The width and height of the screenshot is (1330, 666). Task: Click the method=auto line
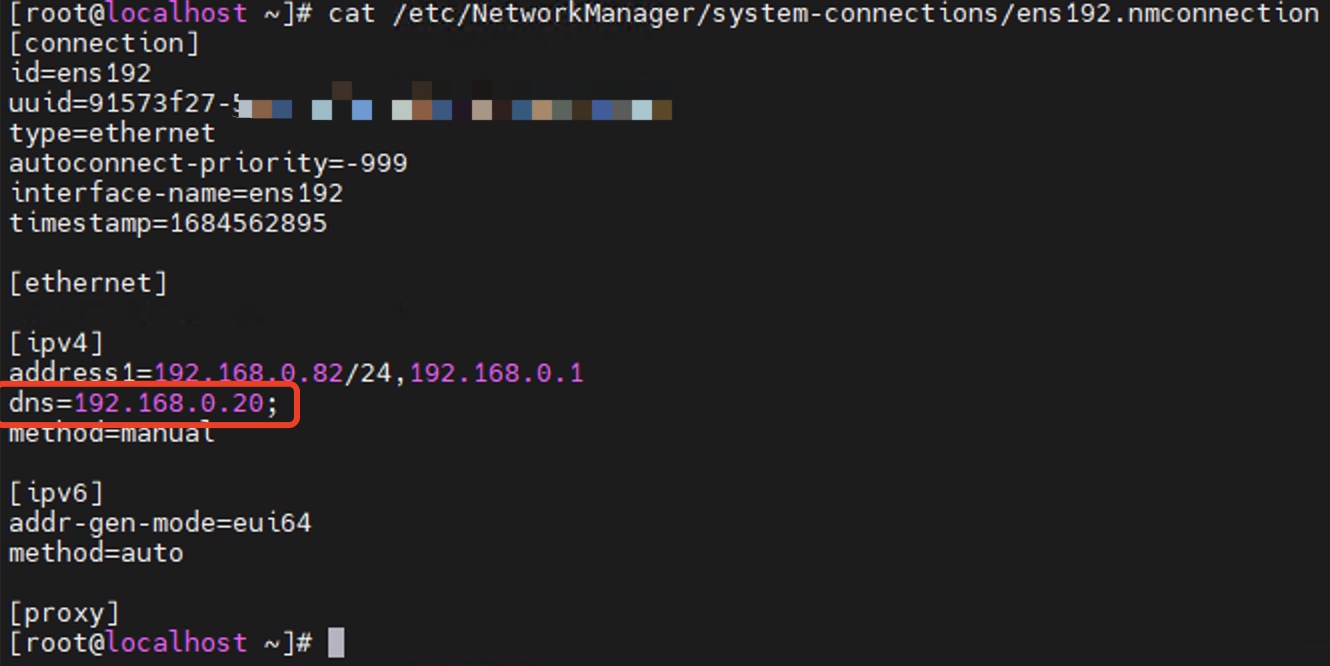[96, 553]
